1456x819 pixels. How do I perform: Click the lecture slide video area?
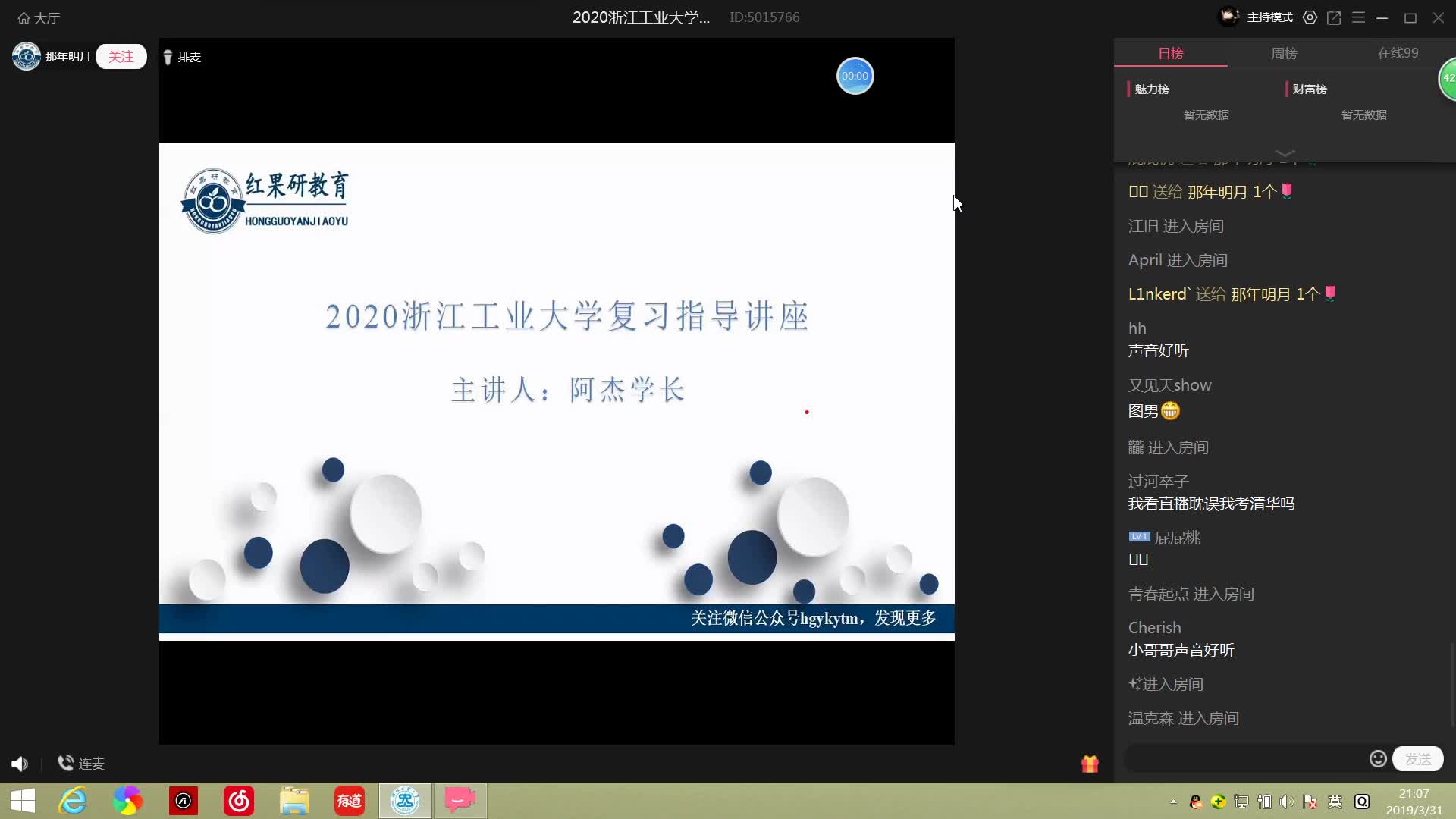click(557, 391)
